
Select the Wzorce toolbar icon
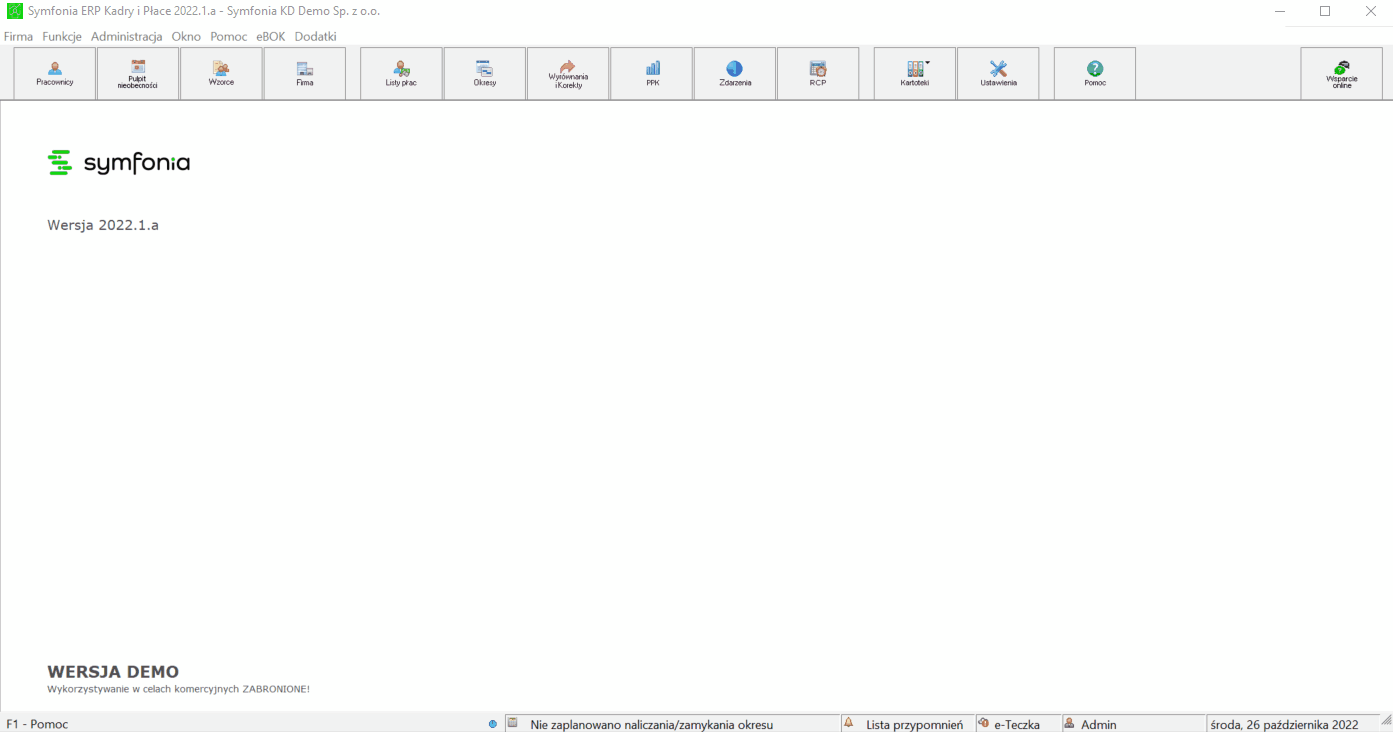(x=221, y=73)
